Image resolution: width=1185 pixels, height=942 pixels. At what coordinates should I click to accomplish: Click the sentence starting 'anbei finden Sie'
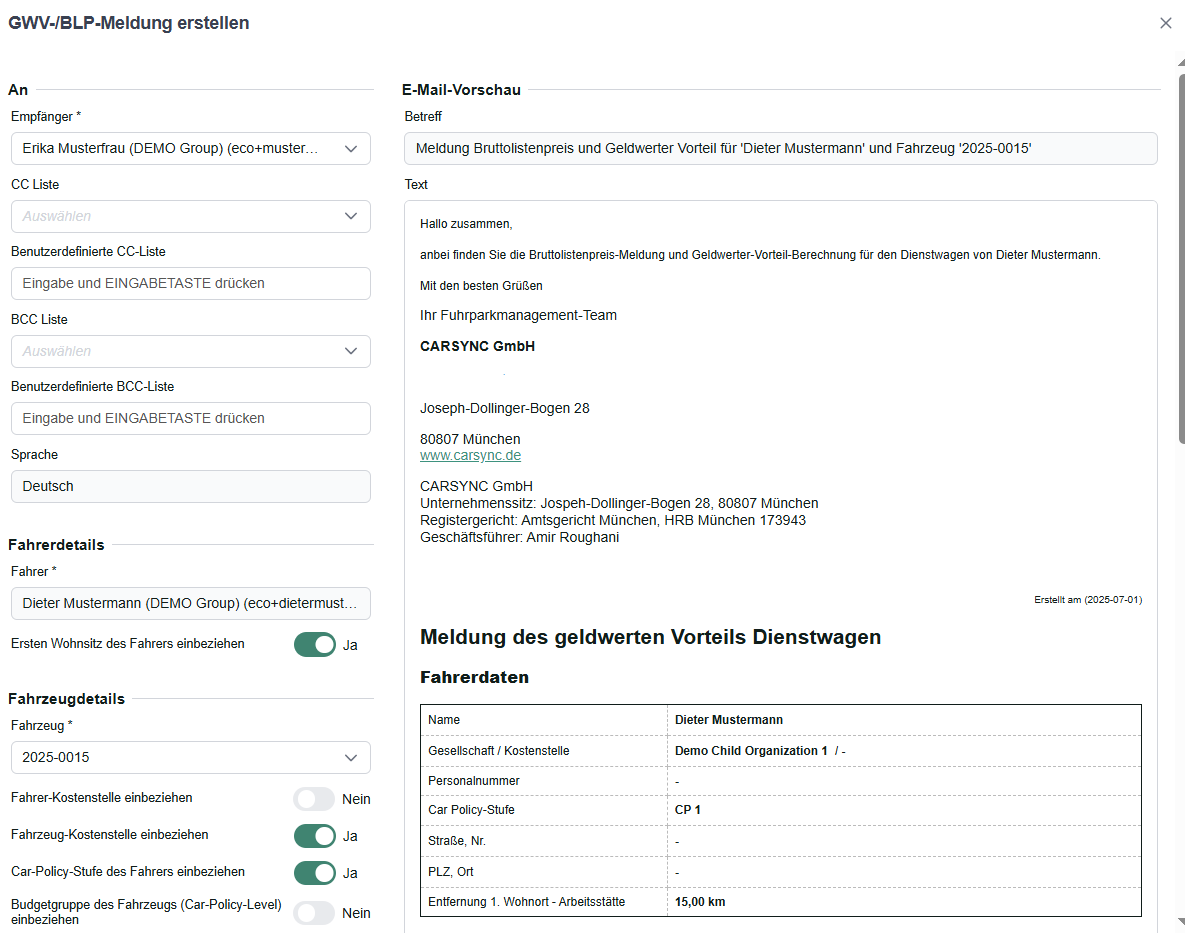(760, 255)
